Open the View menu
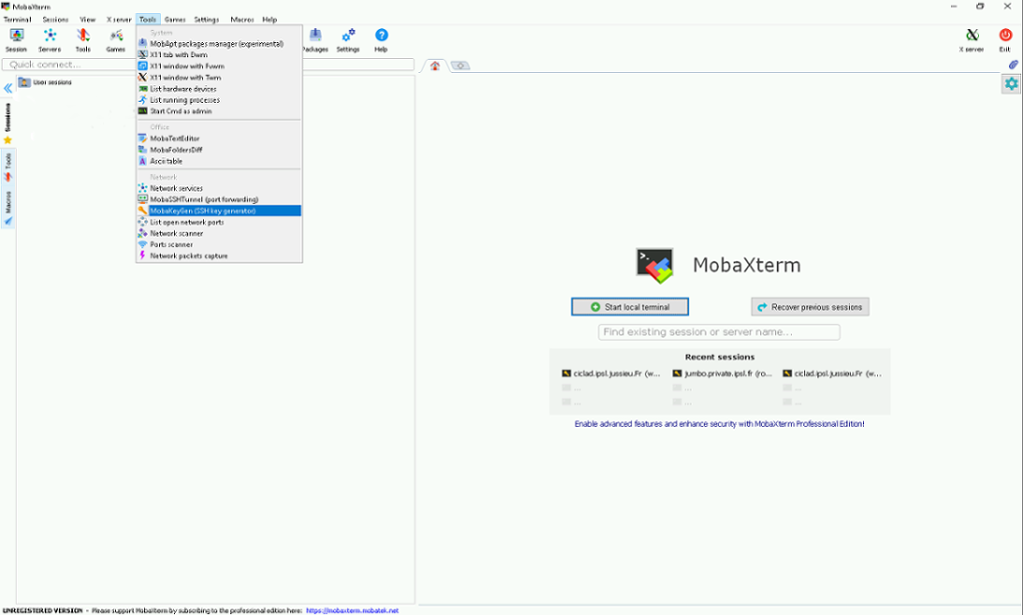Screen dimensions: 1023x615 click(87, 20)
